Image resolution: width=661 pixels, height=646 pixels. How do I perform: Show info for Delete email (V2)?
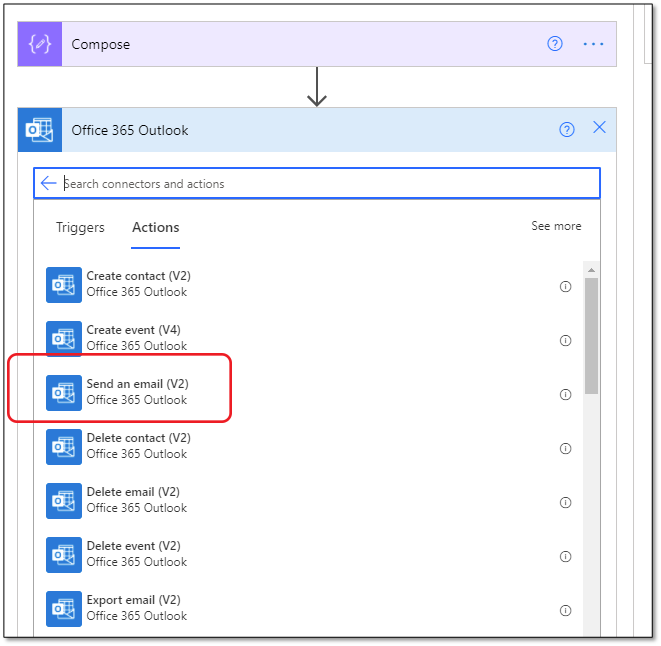tap(565, 503)
